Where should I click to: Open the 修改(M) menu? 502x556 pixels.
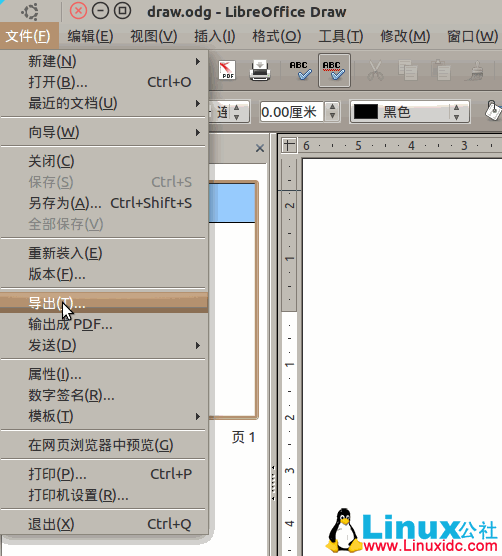[x=405, y=36]
